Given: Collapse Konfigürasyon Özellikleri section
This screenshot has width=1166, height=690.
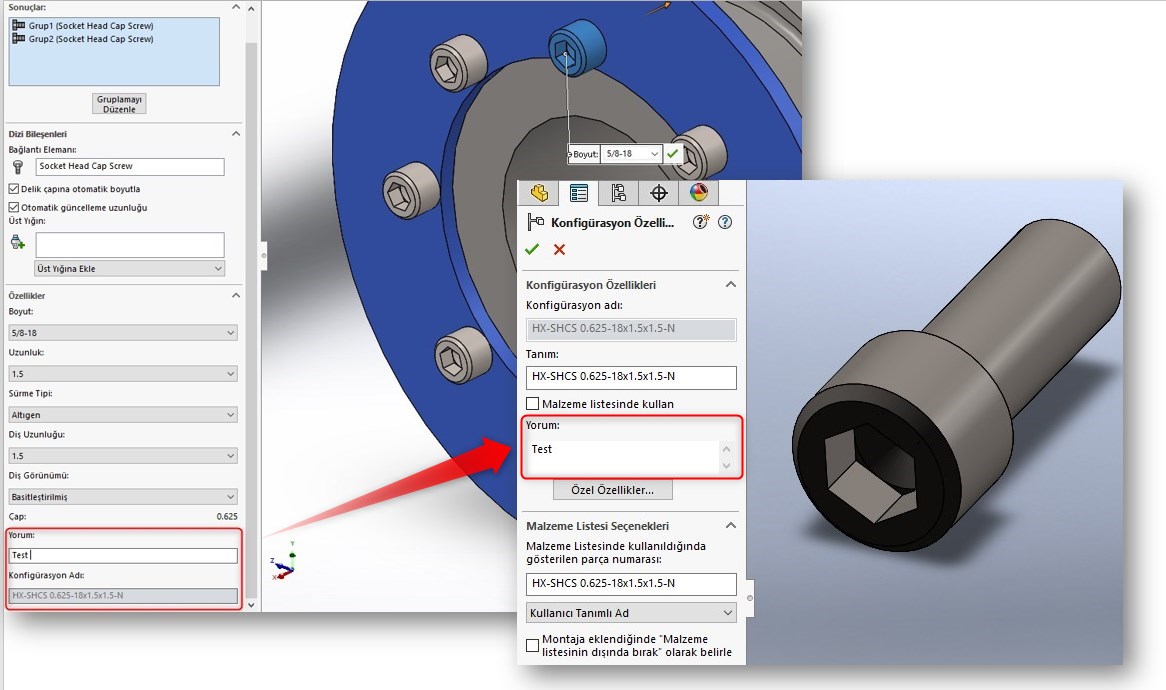Looking at the screenshot, I should point(730,285).
